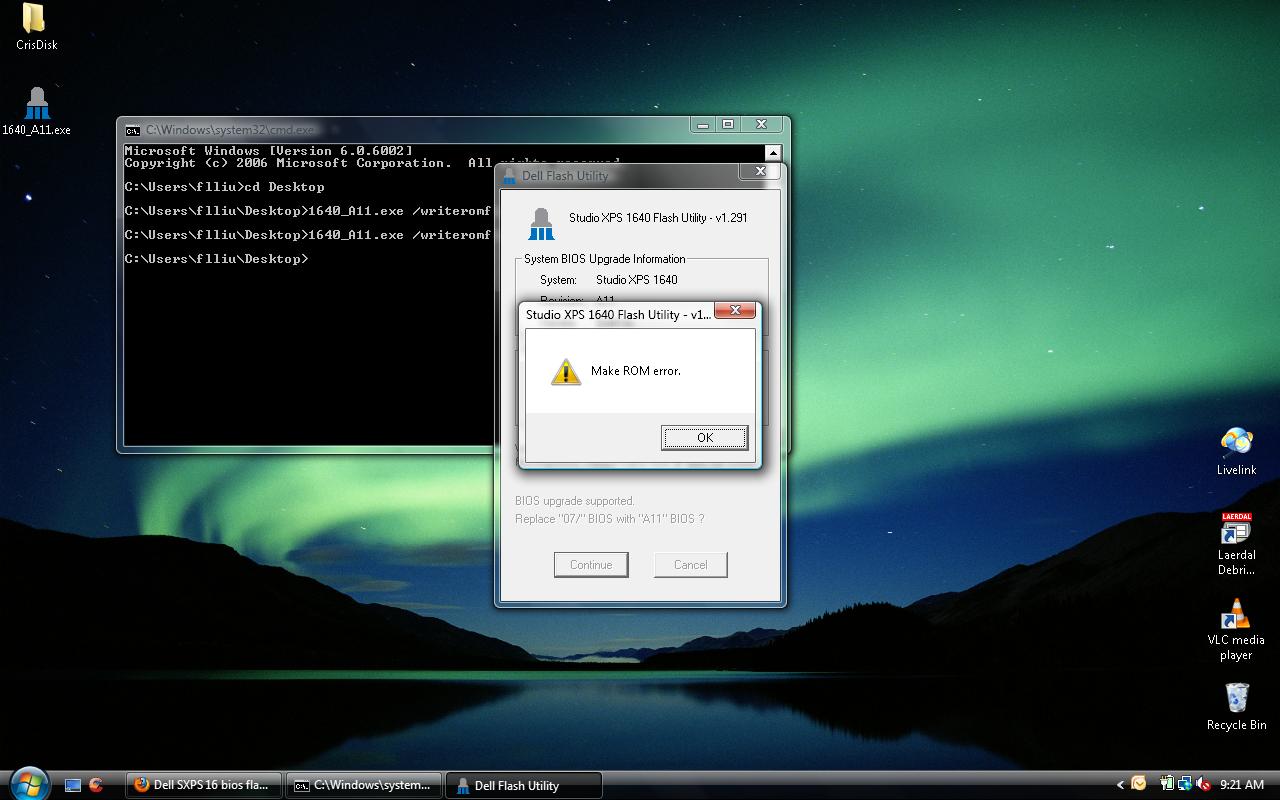Screen dimensions: 1280x800
Task: Click "Make ROM error." message text
Action: 636,371
